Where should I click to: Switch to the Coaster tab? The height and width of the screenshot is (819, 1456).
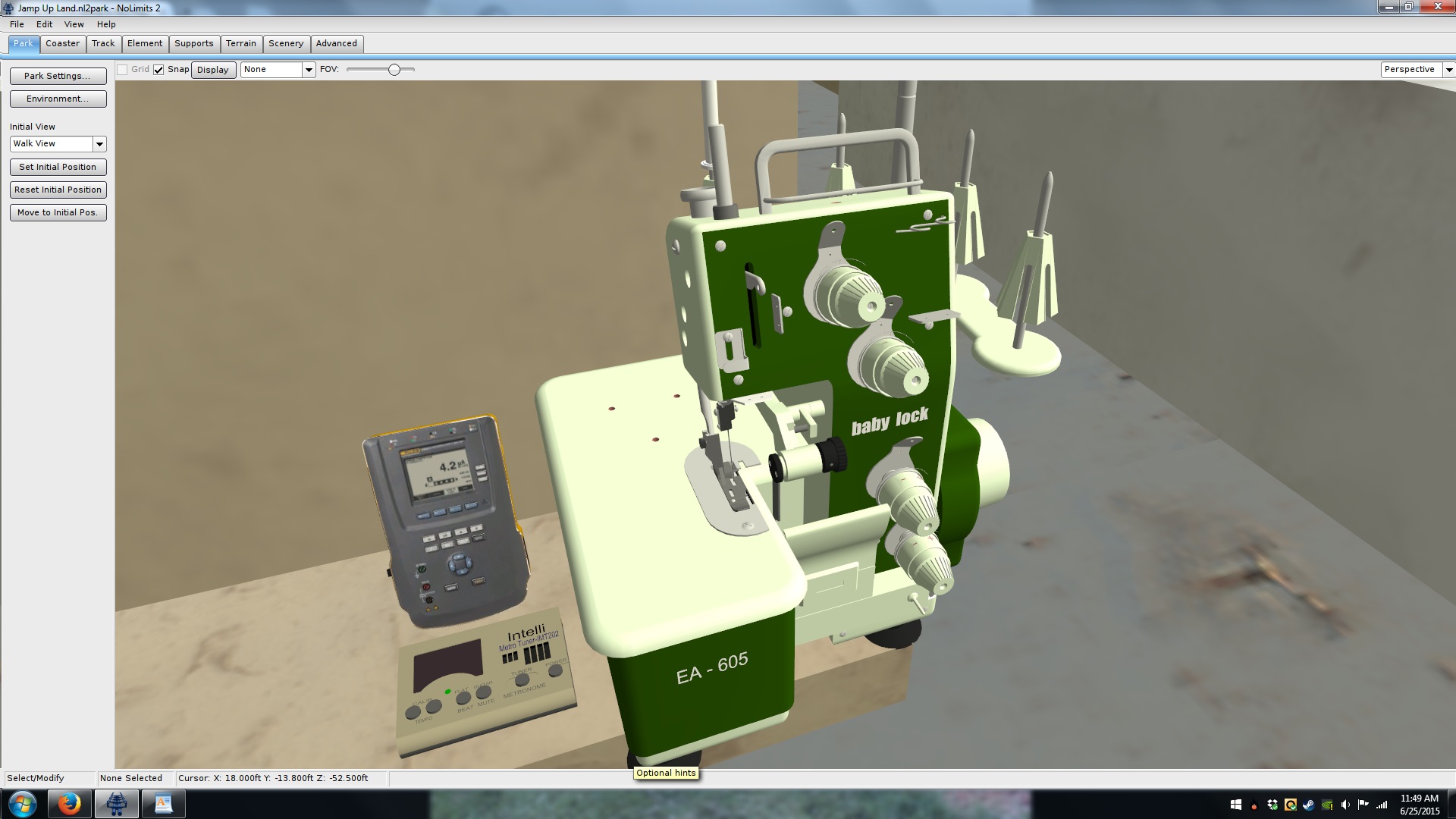pyautogui.click(x=62, y=43)
